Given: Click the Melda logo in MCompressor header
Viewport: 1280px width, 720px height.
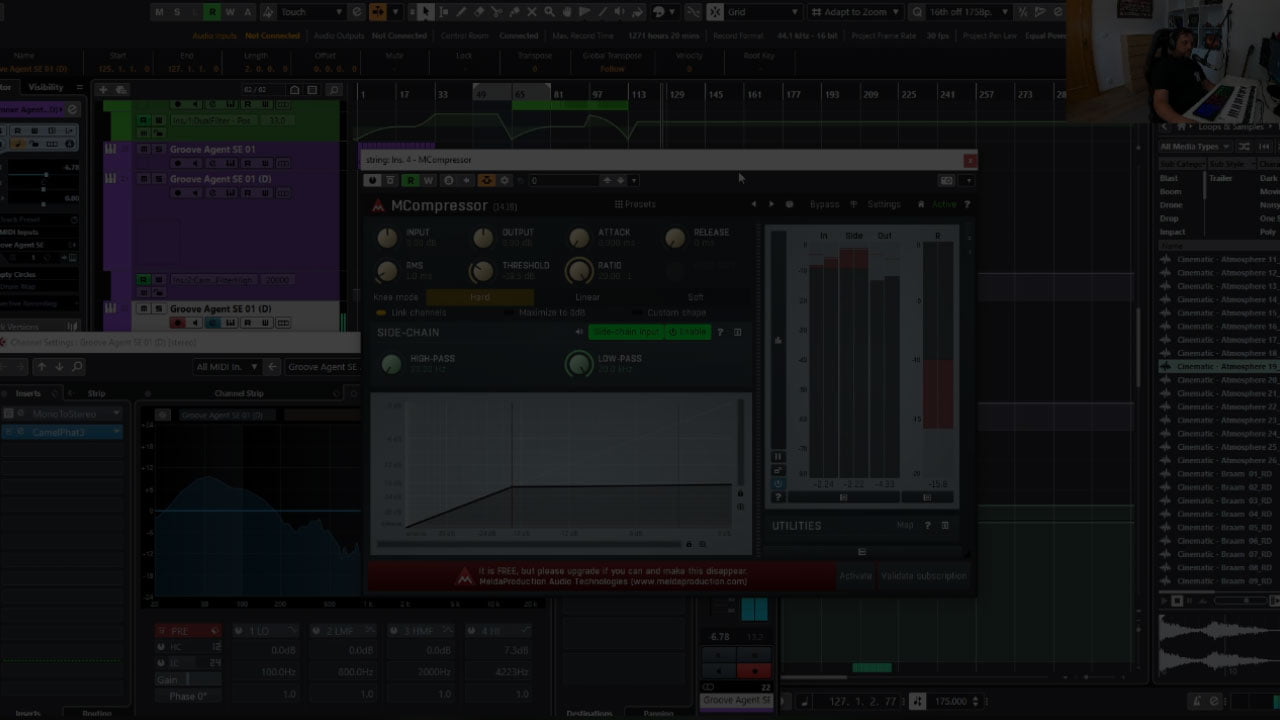Looking at the screenshot, I should click(x=378, y=205).
